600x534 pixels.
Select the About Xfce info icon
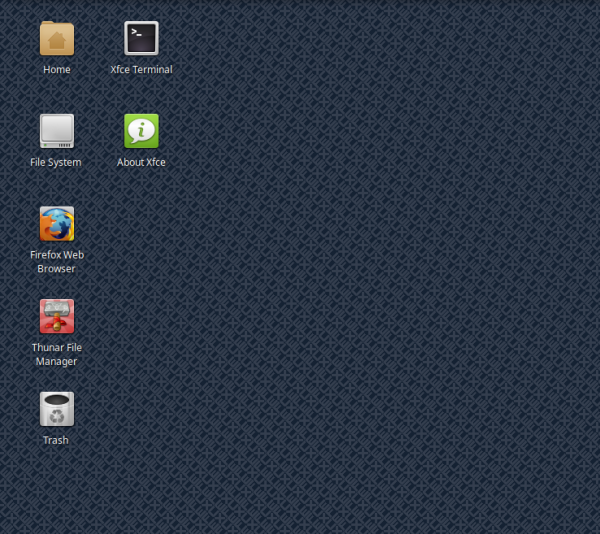tap(141, 131)
